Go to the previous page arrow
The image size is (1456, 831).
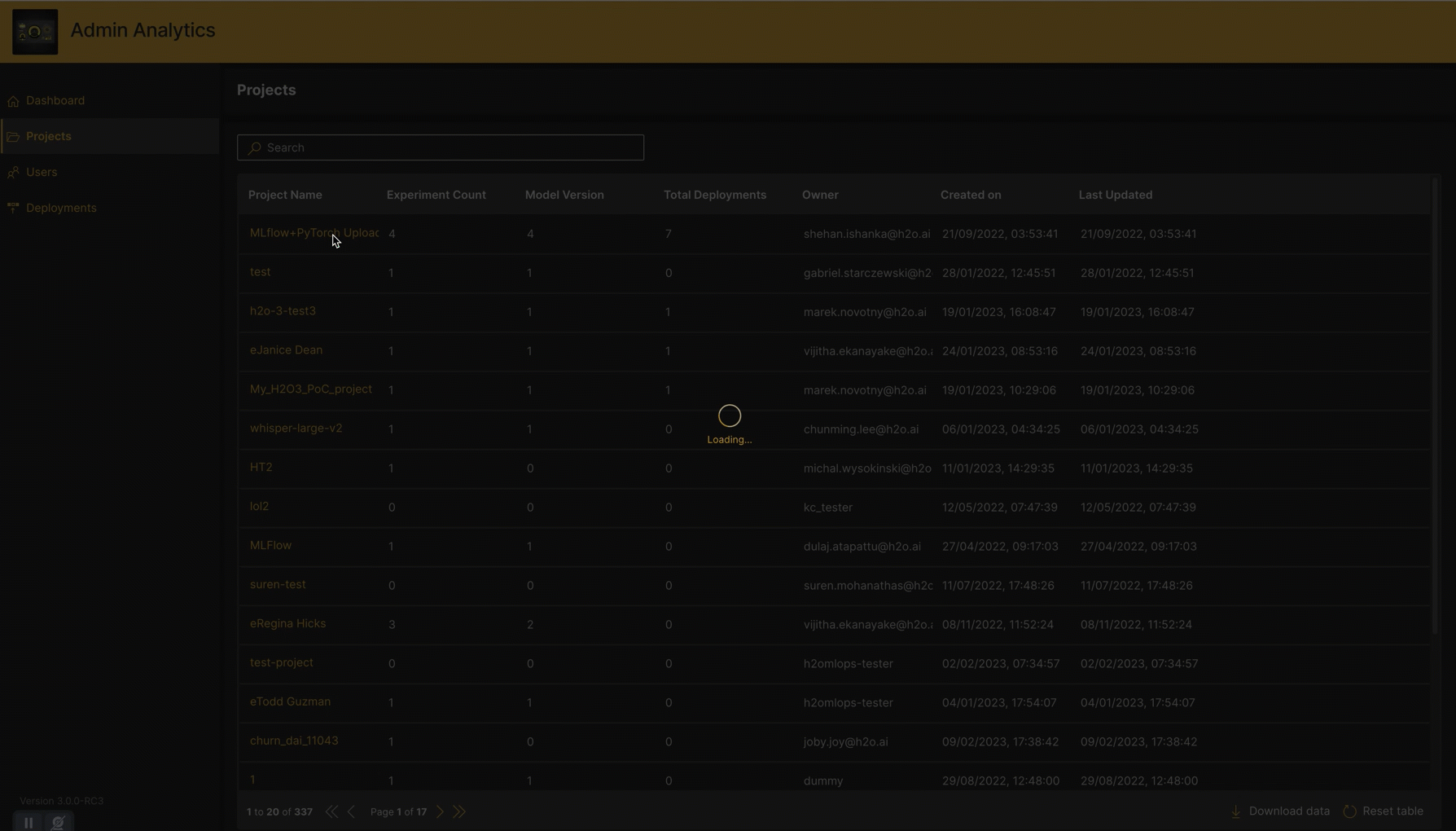click(x=352, y=811)
